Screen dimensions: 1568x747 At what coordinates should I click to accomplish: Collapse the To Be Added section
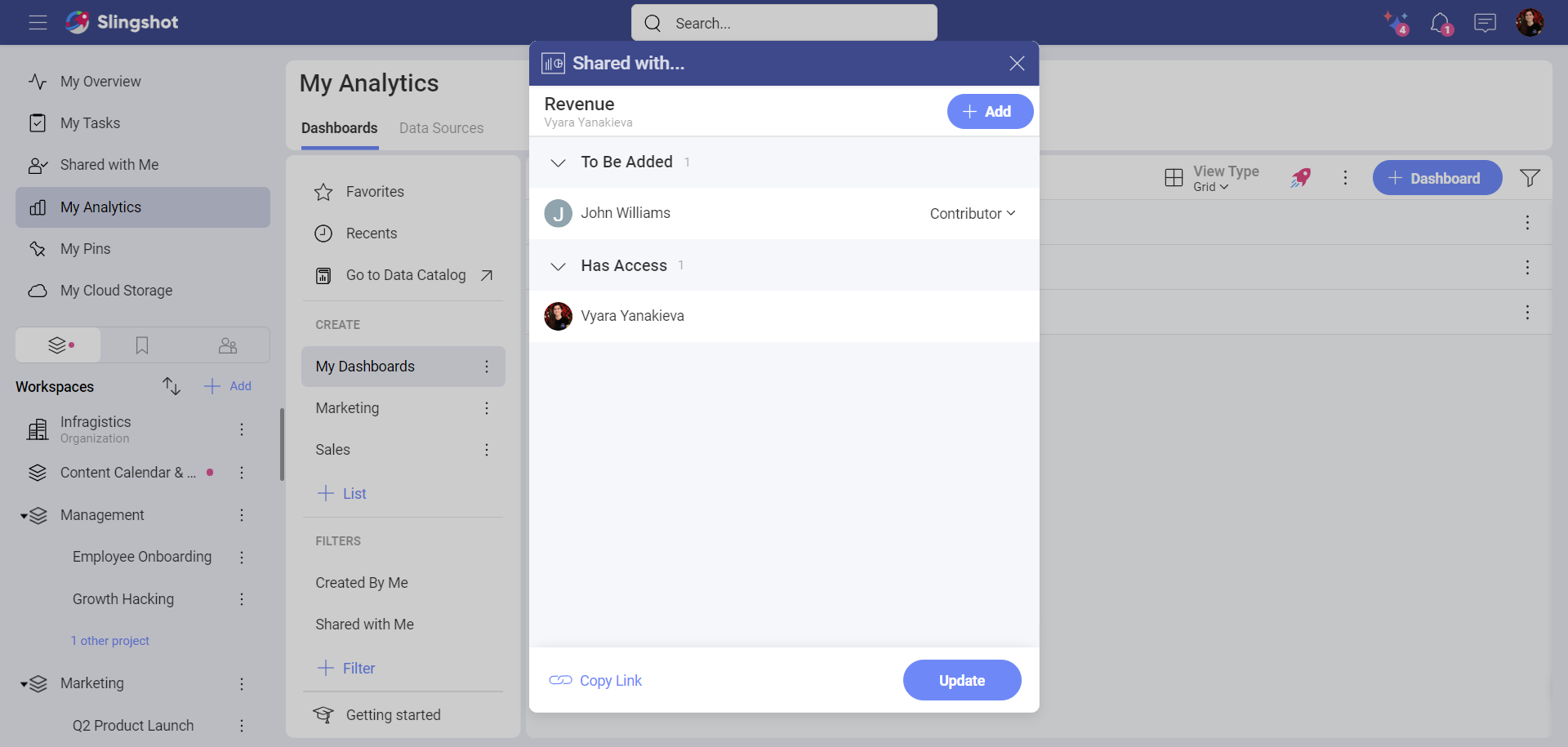(559, 162)
